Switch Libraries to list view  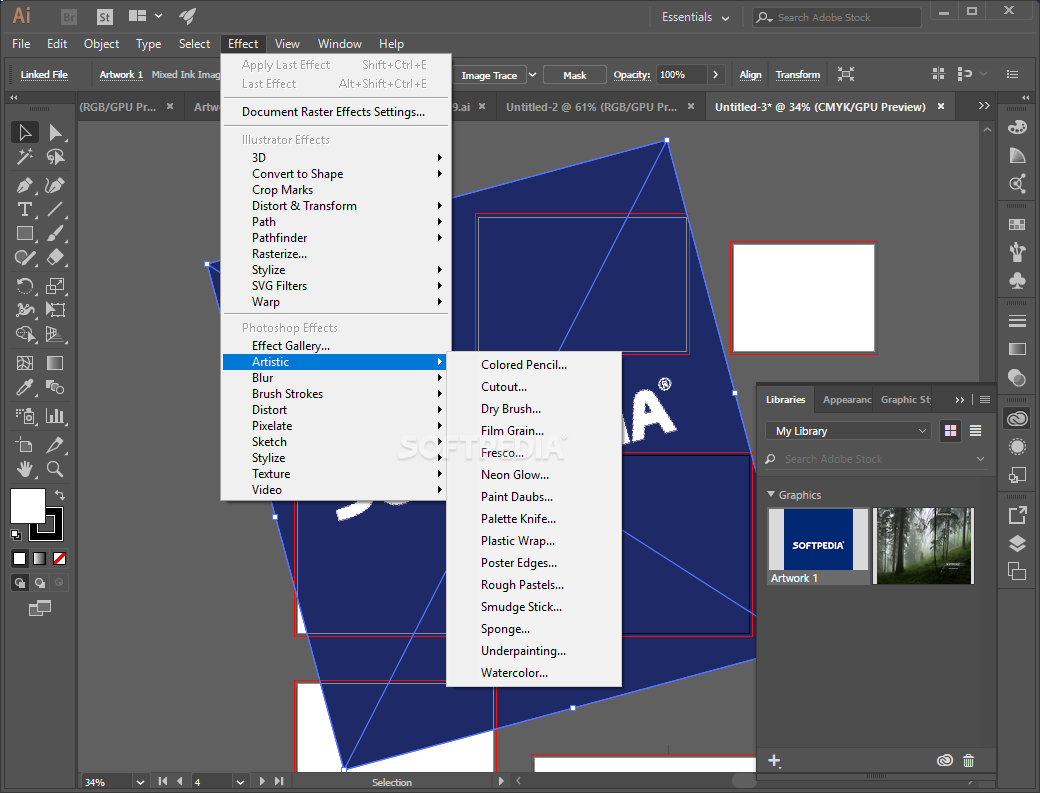point(976,431)
